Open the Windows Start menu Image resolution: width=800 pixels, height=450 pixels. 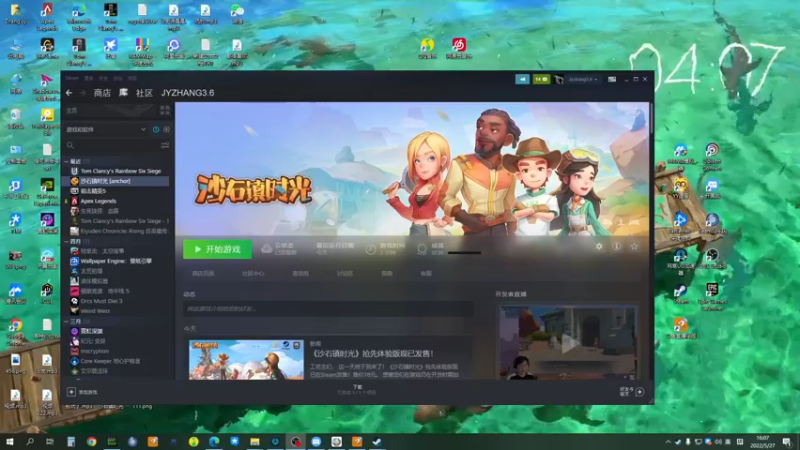pos(9,441)
